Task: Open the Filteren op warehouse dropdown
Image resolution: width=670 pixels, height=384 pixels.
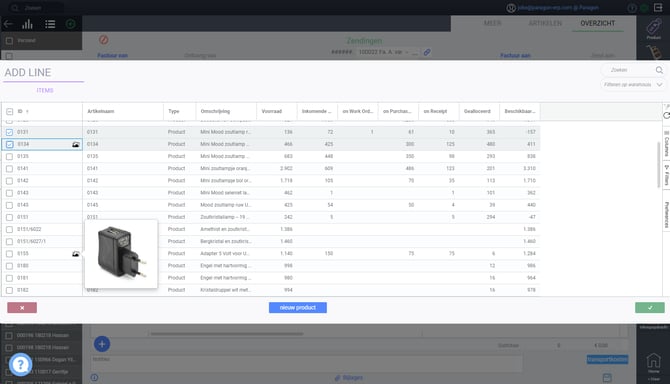Action: [633, 85]
